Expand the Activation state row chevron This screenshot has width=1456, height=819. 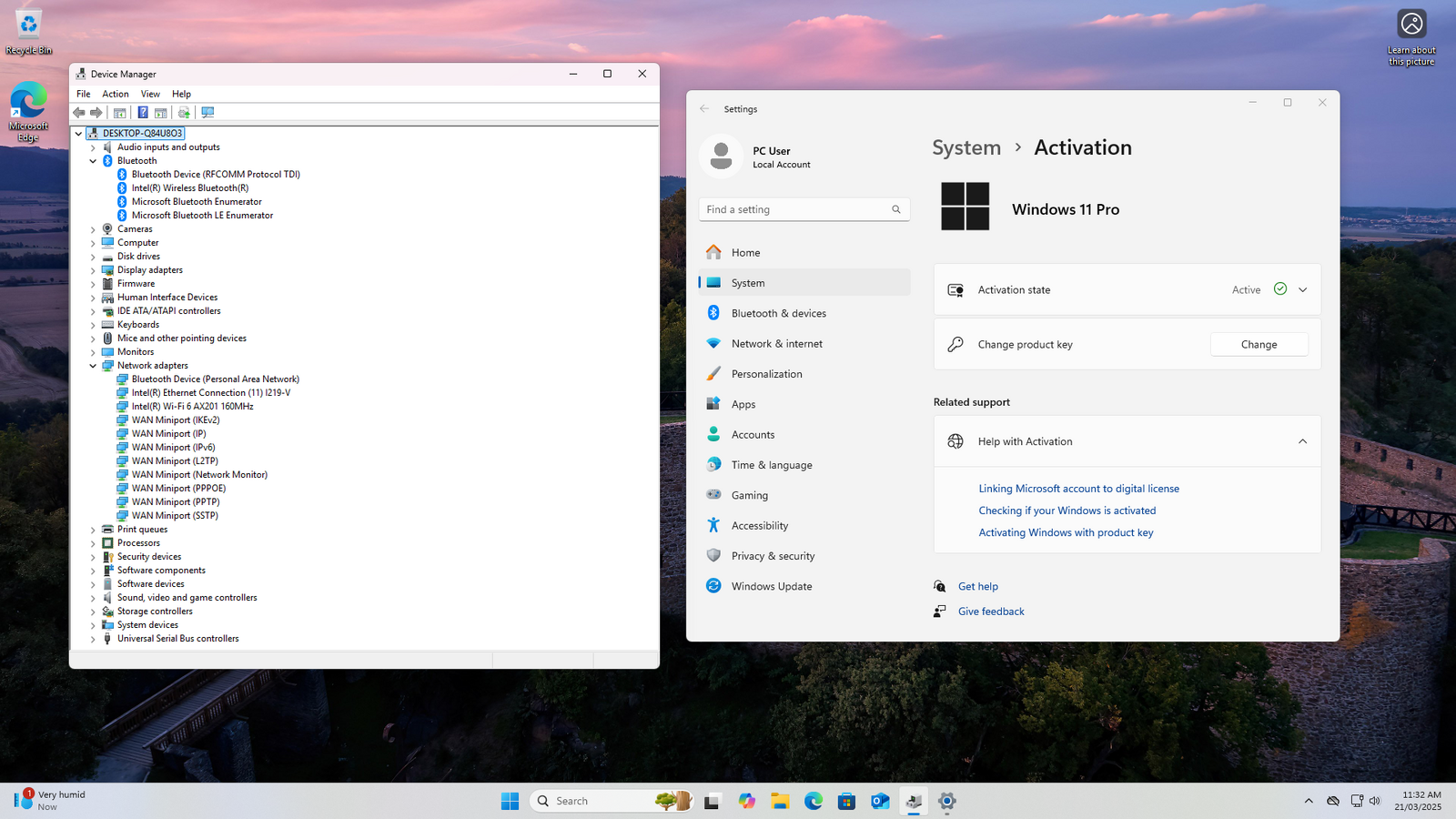pyautogui.click(x=1302, y=290)
